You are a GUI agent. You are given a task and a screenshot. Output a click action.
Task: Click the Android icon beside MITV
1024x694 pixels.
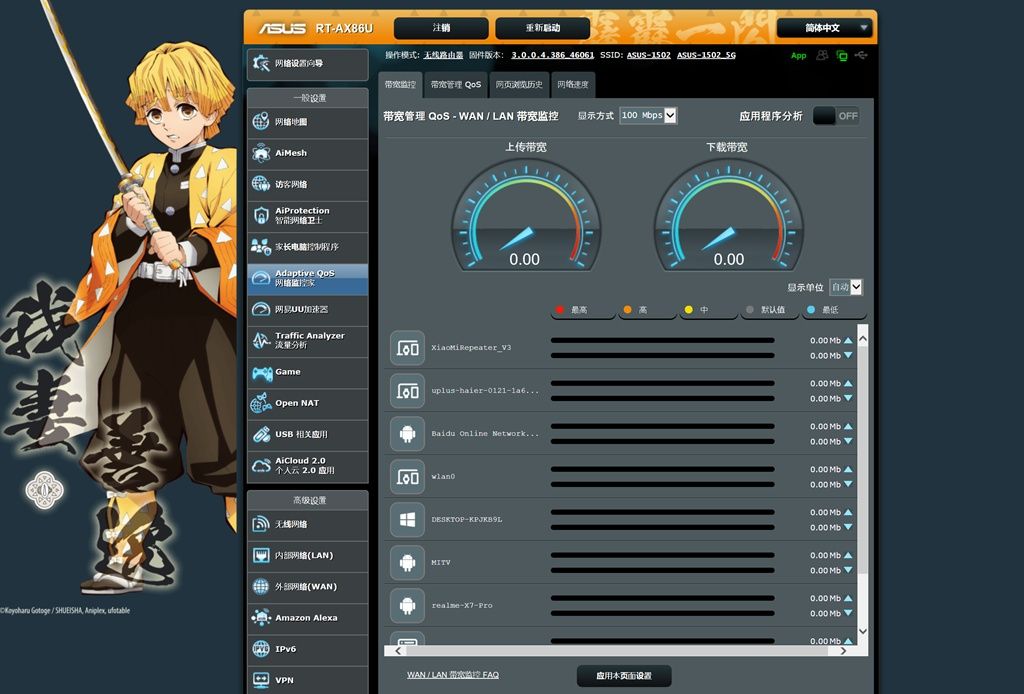(x=407, y=563)
